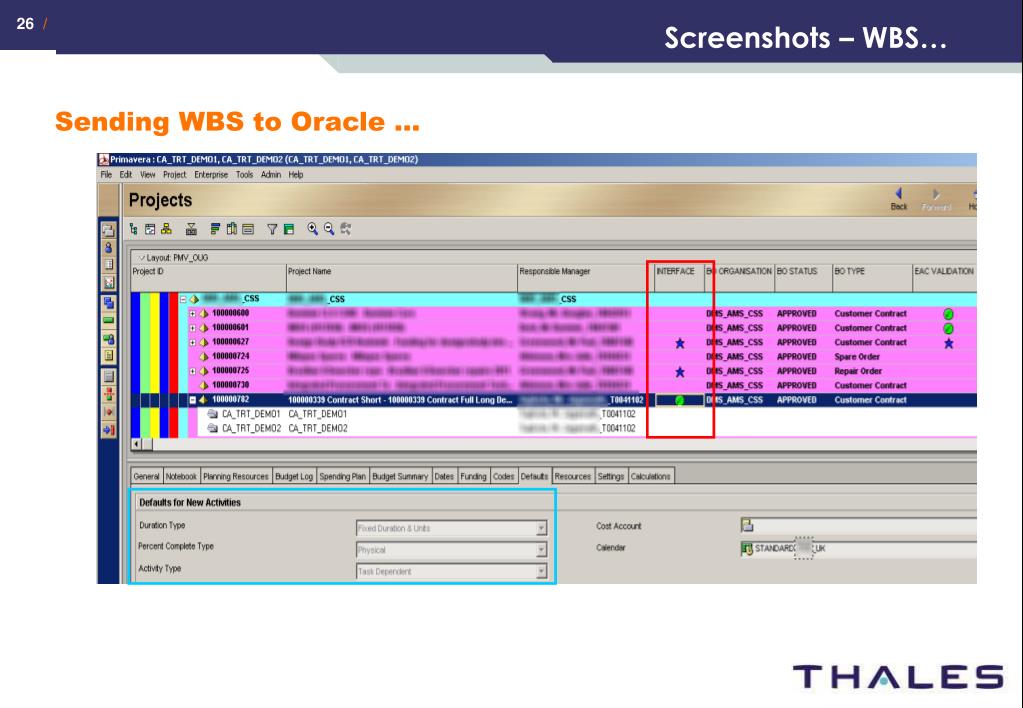The width and height of the screenshot is (1023, 708).
Task: Click the Forward navigation button
Action: click(936, 199)
